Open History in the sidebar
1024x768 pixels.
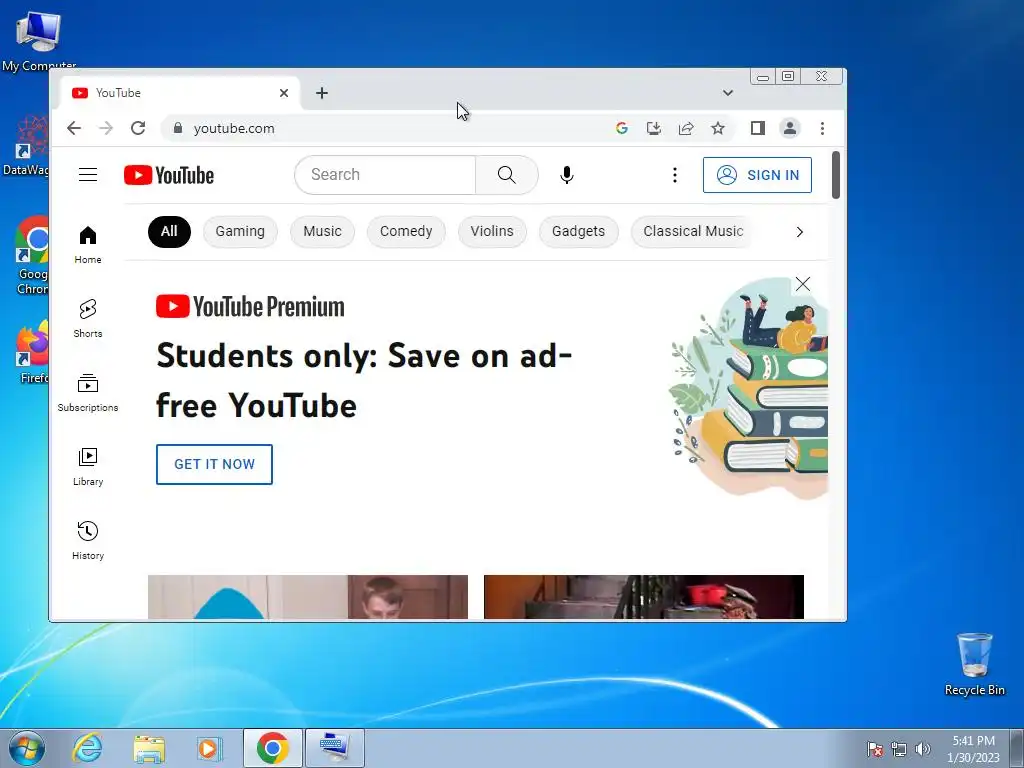88,541
